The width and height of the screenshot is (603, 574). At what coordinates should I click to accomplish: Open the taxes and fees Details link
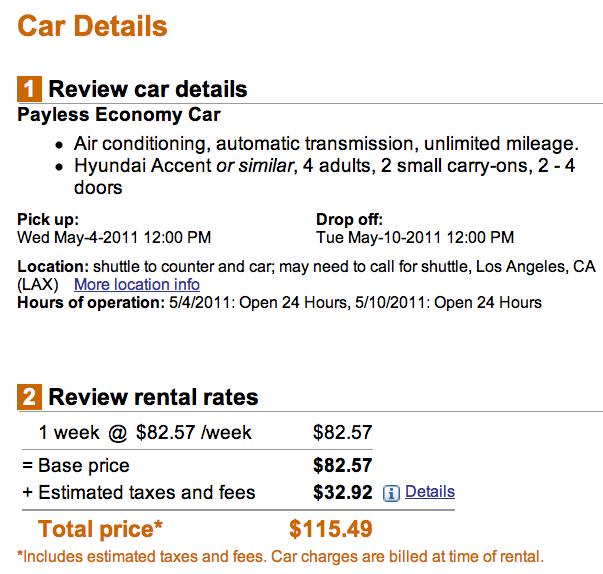pos(430,492)
